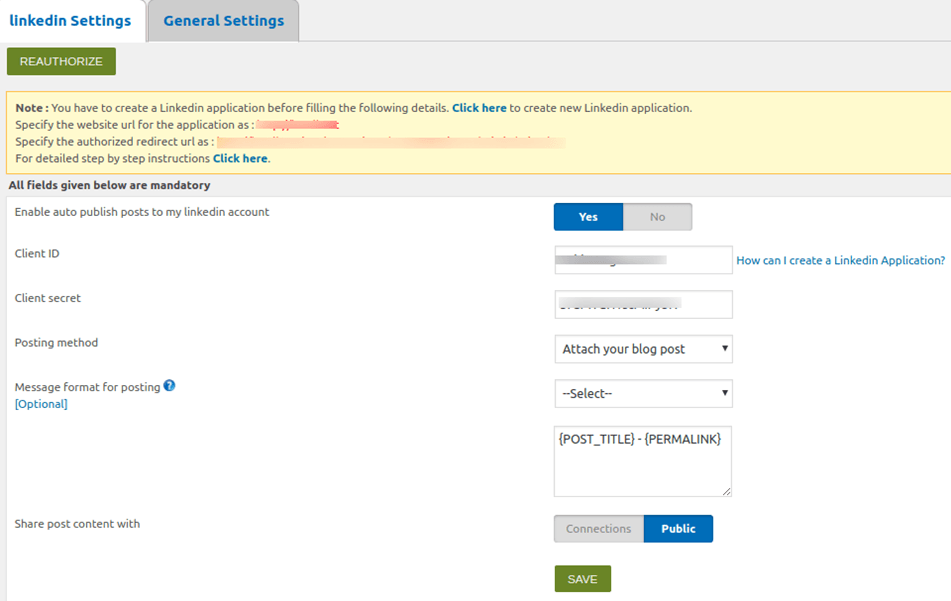Share post content with Connections
The width and height of the screenshot is (951, 601).
[599, 528]
